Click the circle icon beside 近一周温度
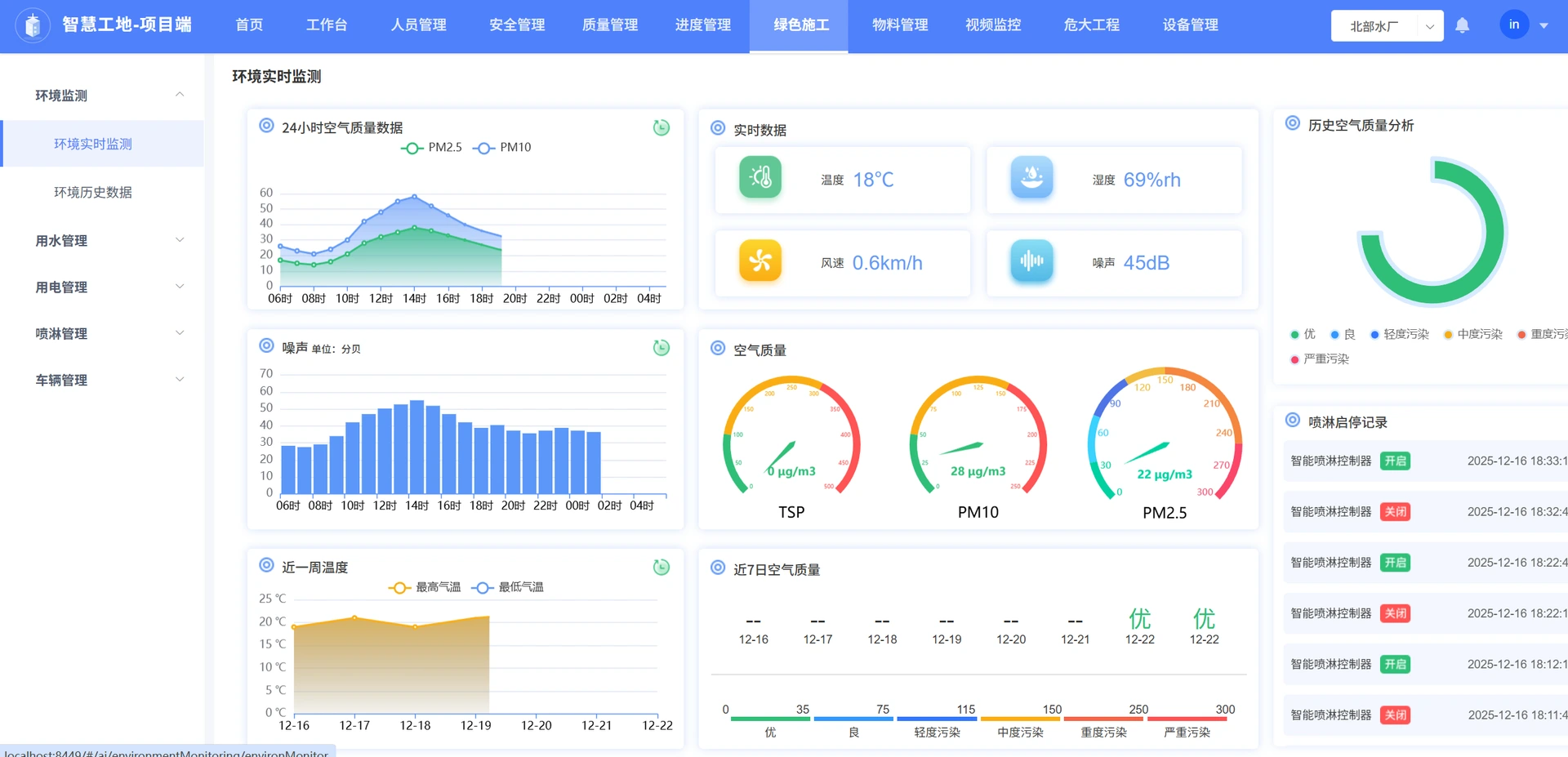The width and height of the screenshot is (1568, 757). point(266,565)
